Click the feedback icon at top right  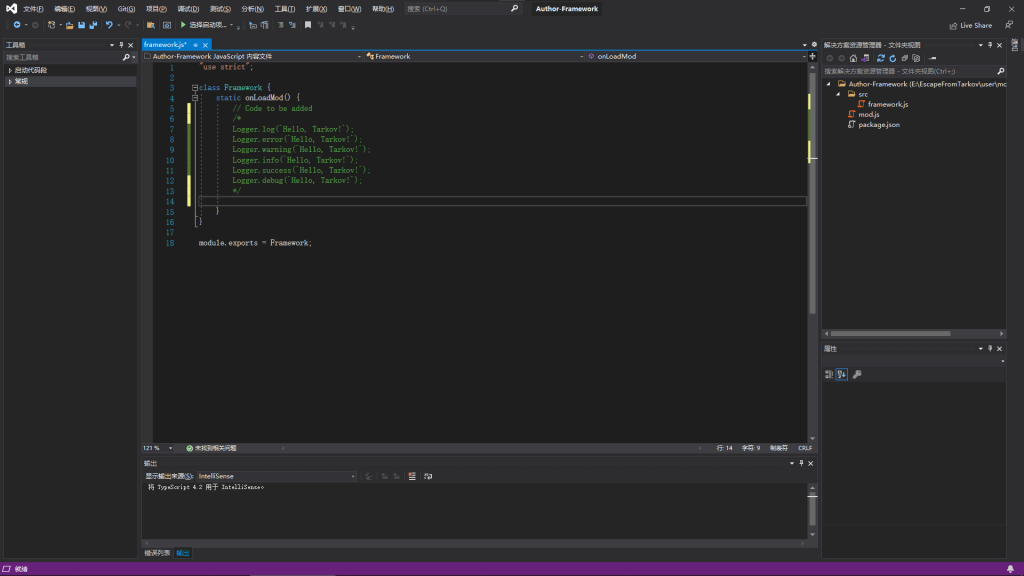click(1009, 25)
